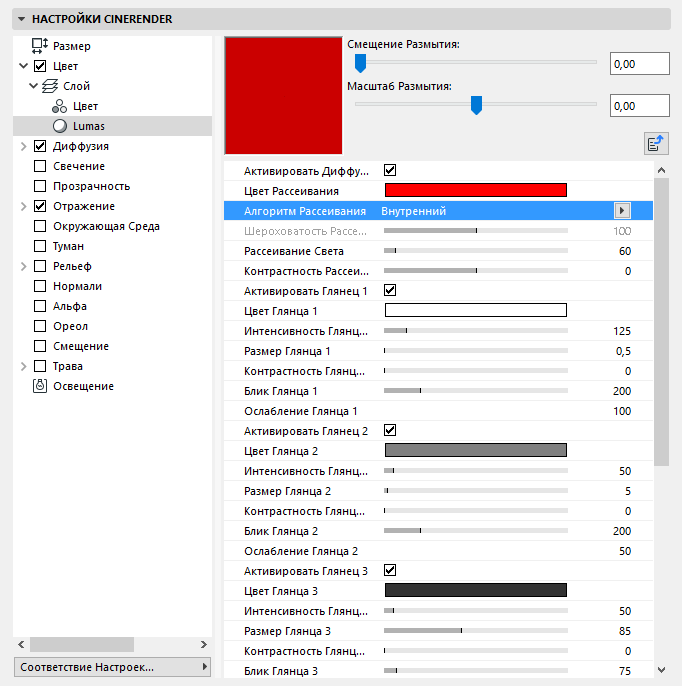Toggle Активировать Глянец 2 checkbox
The width and height of the screenshot is (682, 686).
pyautogui.click(x=390, y=430)
